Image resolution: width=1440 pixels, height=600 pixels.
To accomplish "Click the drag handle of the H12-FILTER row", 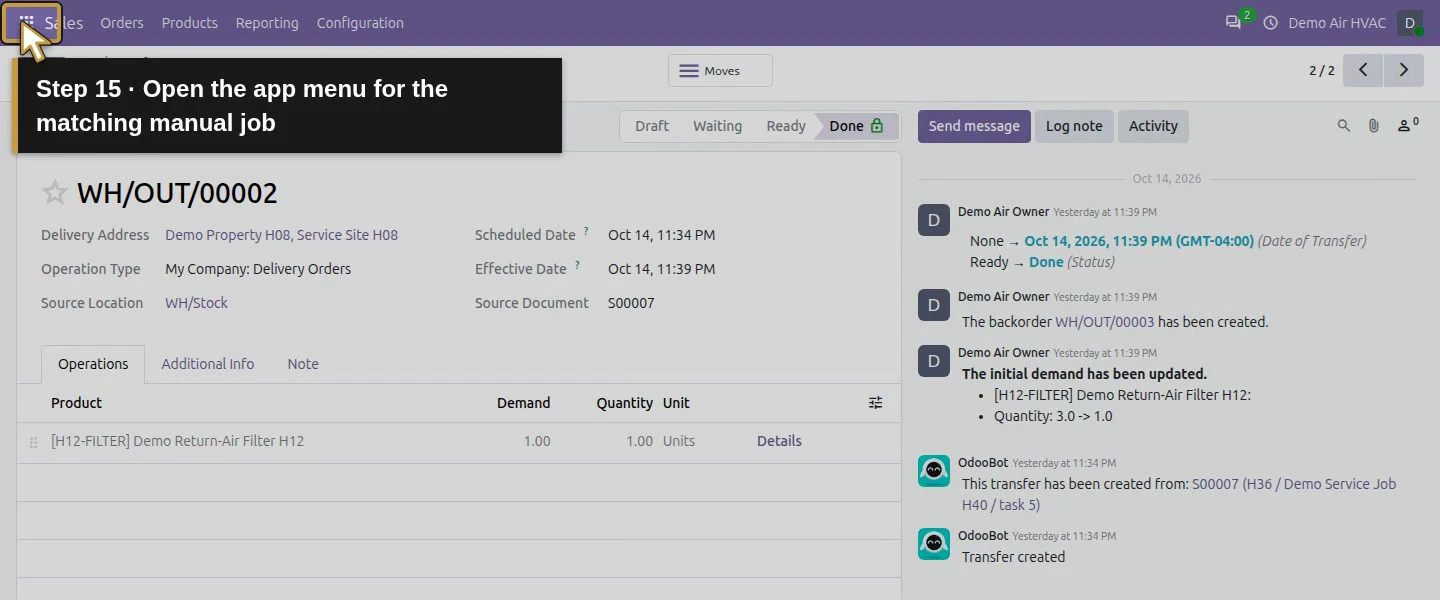I will 33,442.
